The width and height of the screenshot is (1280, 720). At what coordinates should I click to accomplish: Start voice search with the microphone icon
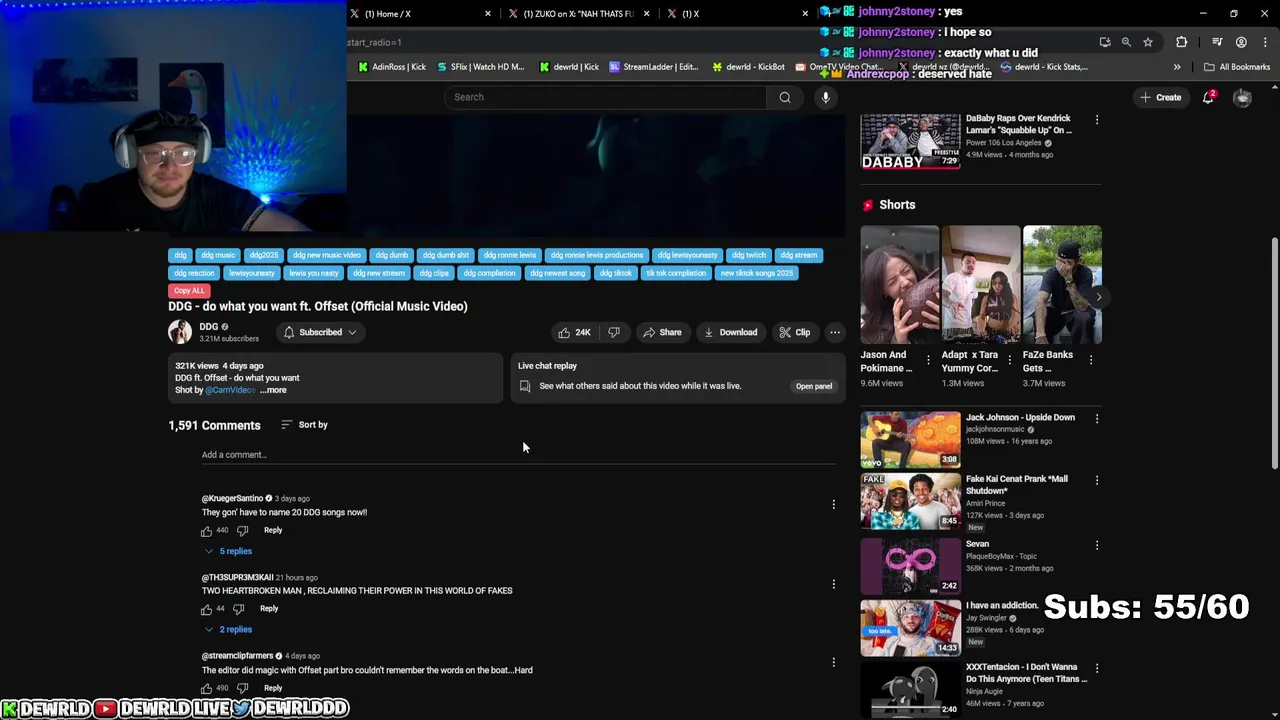click(x=825, y=97)
